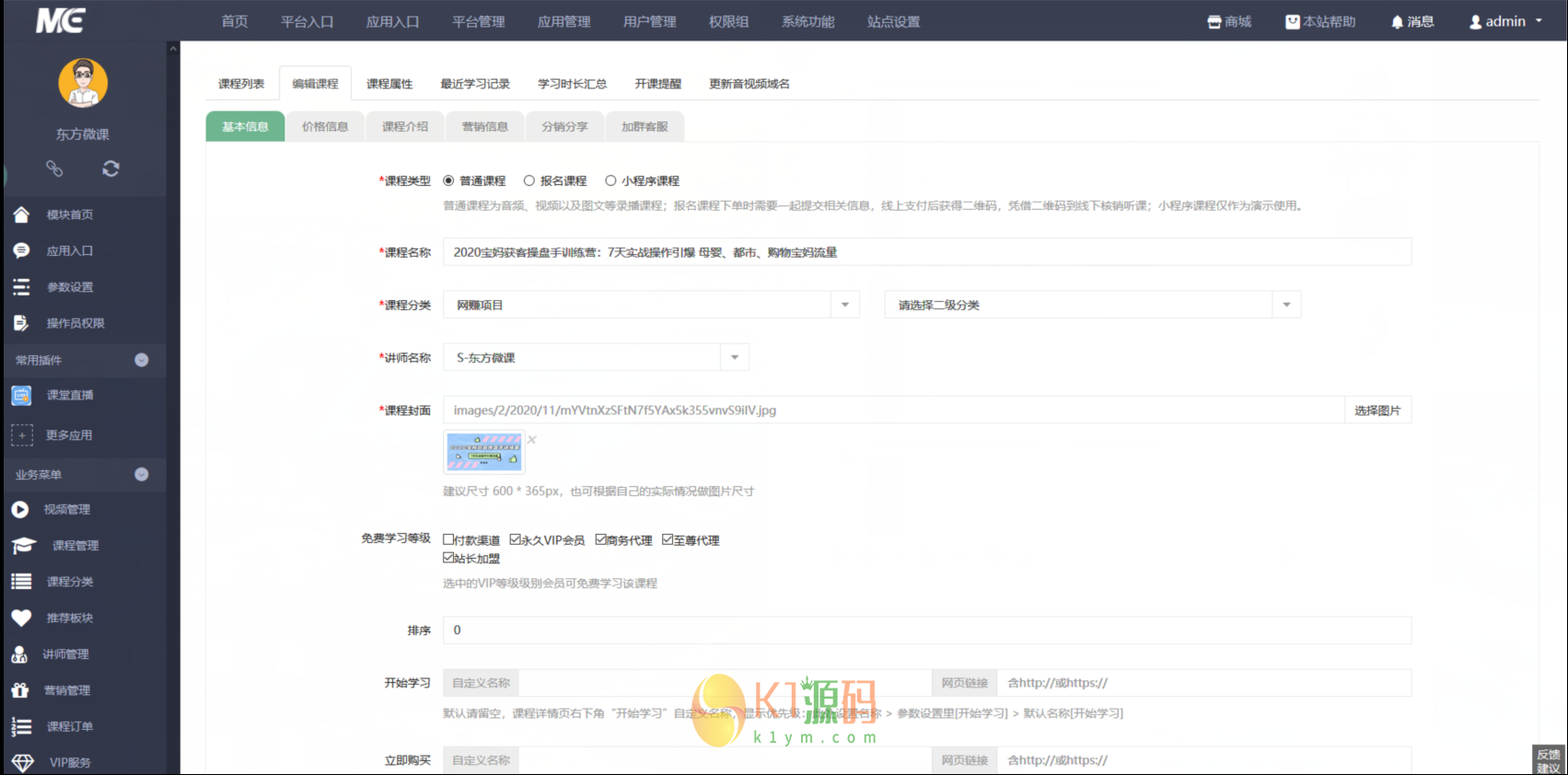The image size is (1568, 775).
Task: Open 营销信息 sub-tab
Action: (485, 126)
